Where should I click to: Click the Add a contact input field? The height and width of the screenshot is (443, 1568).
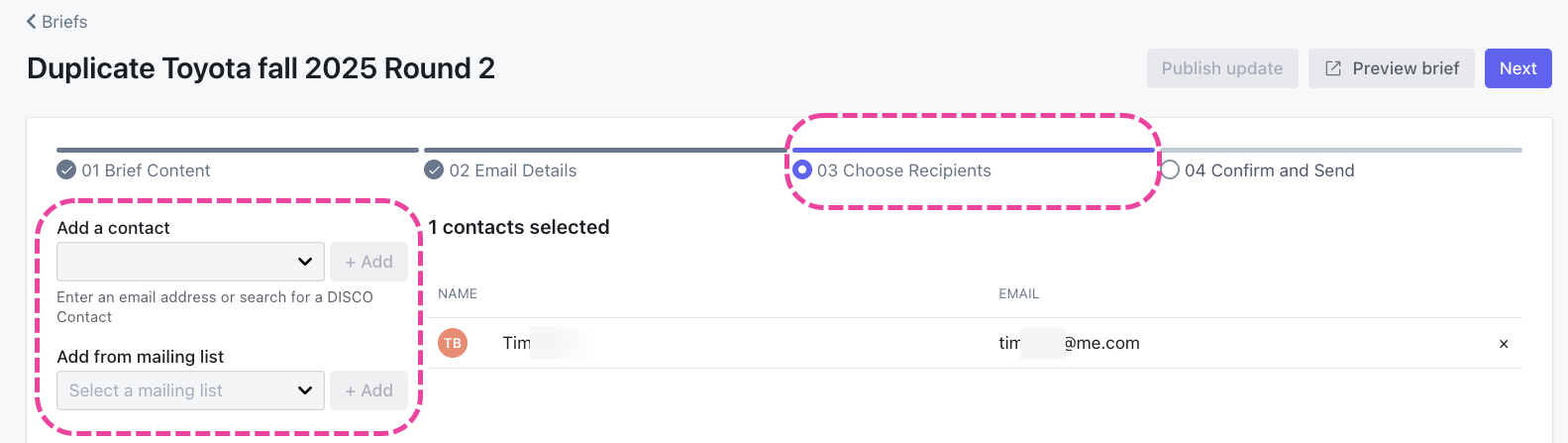pos(173,262)
